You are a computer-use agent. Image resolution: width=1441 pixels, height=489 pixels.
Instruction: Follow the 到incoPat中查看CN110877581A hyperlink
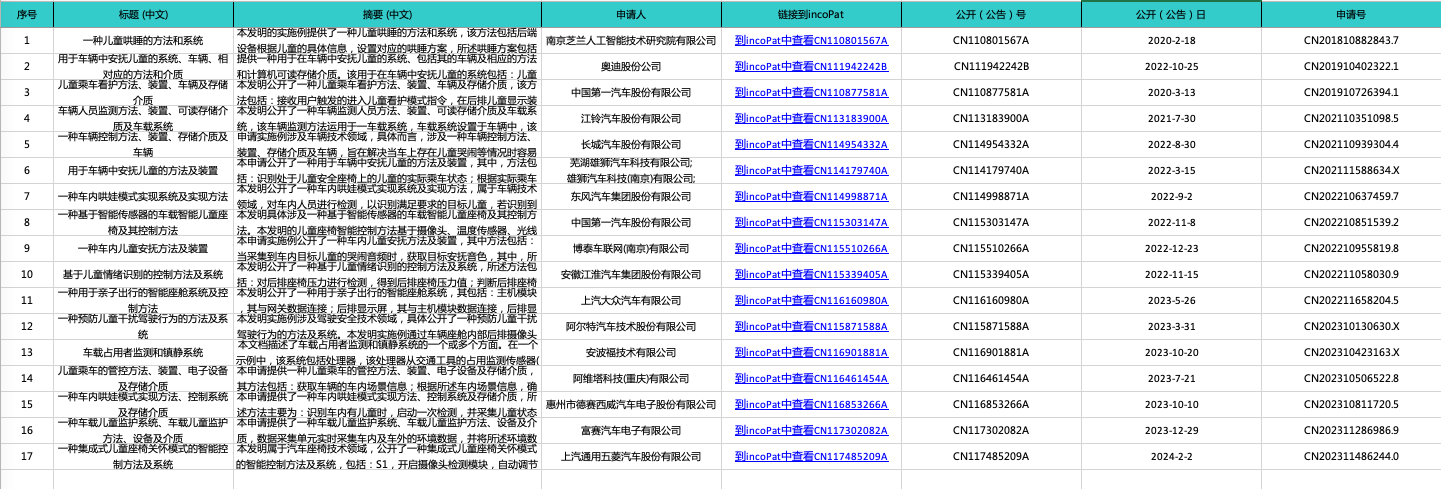click(x=811, y=93)
